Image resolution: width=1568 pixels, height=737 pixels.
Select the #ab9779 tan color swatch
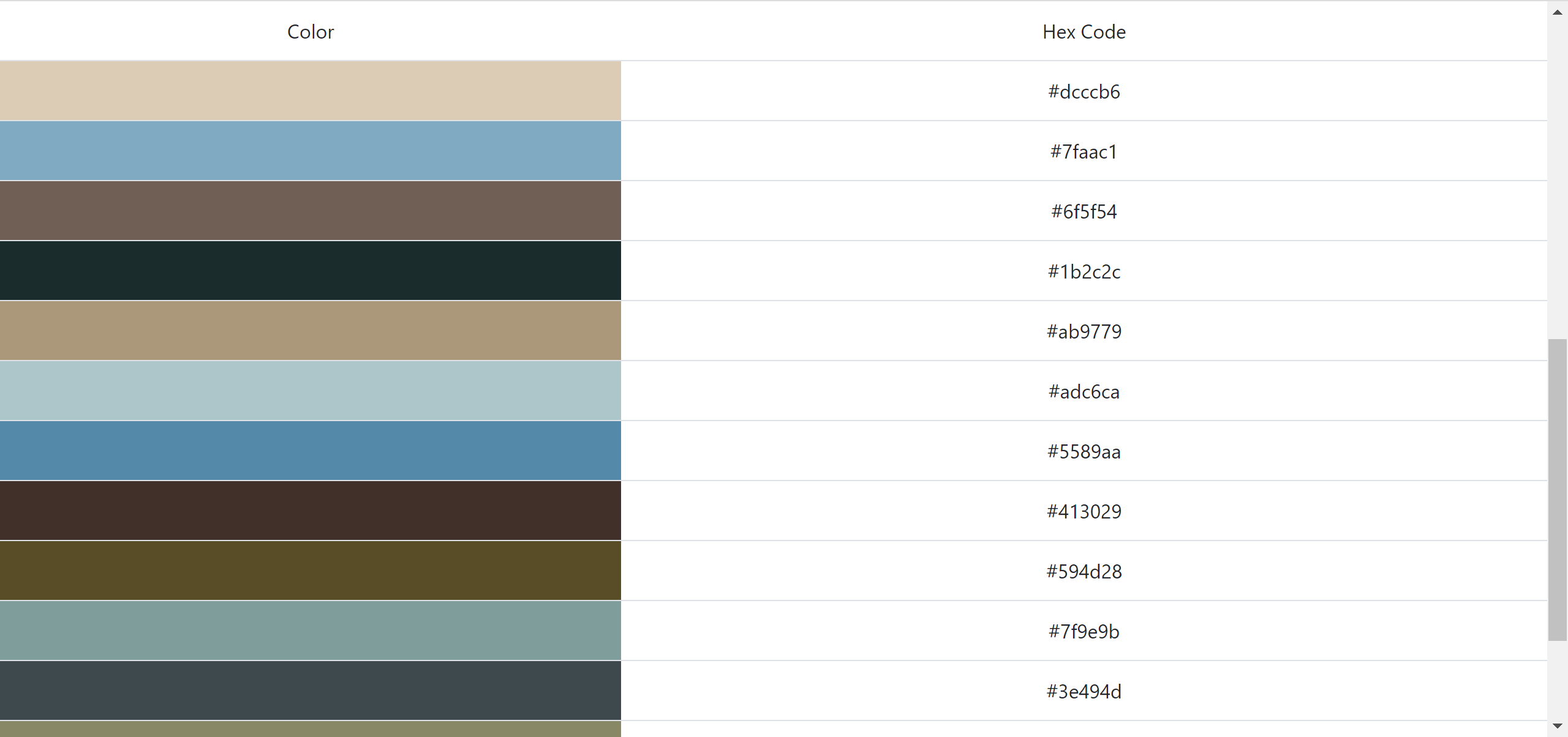coord(311,331)
